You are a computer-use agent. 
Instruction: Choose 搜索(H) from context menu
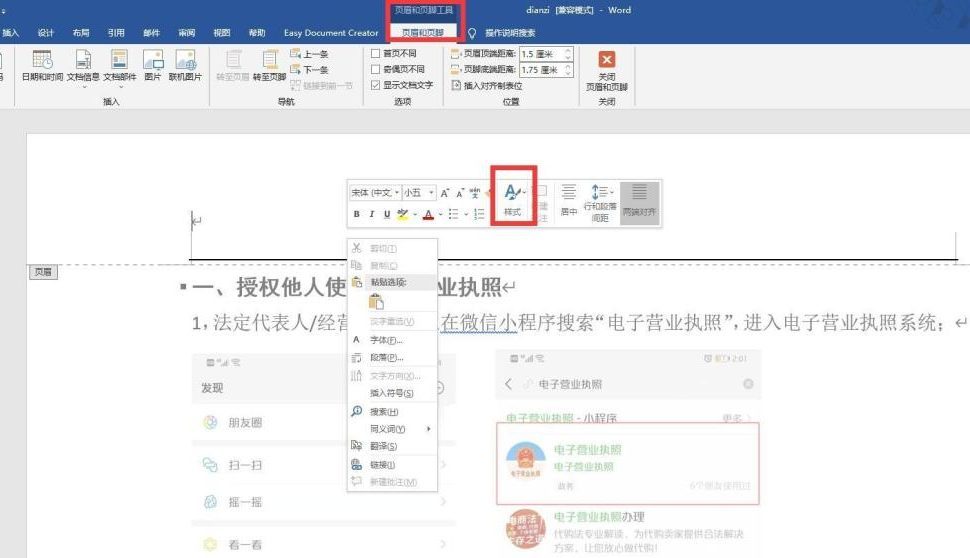392,411
